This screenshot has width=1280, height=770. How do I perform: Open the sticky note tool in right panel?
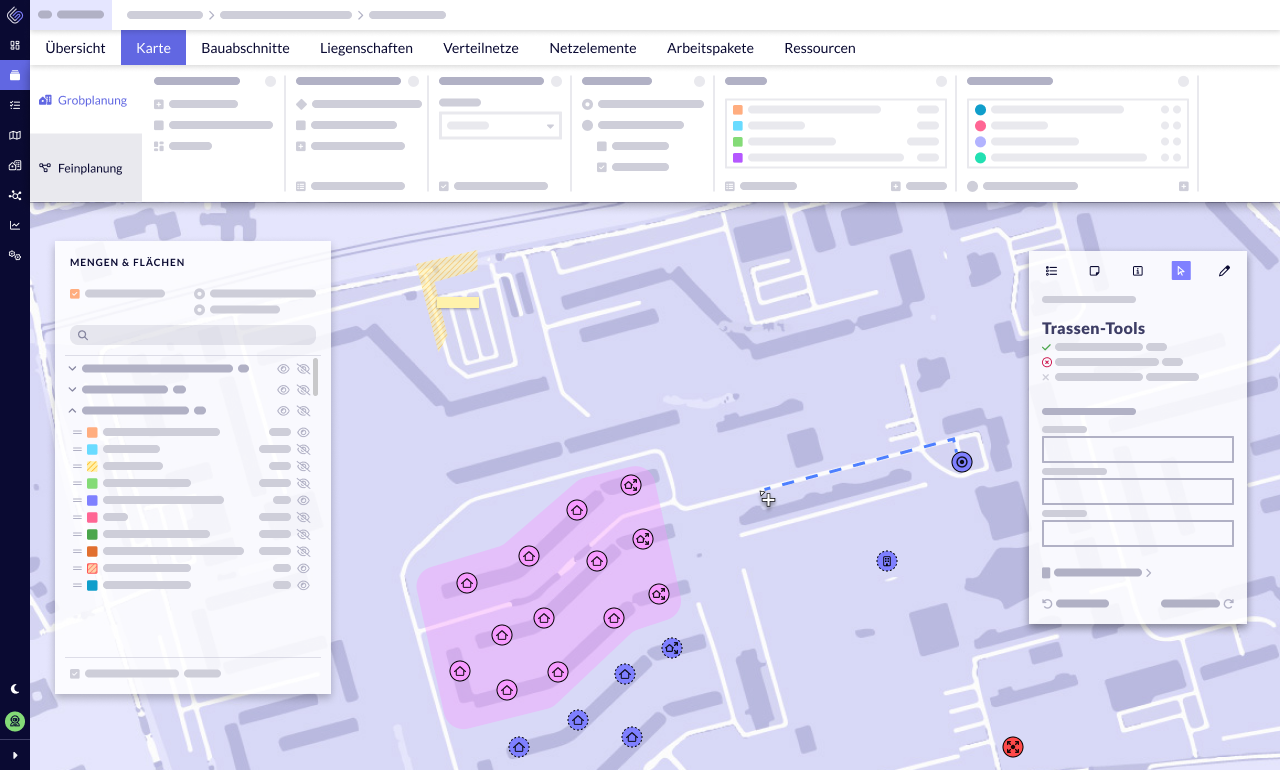(1095, 271)
